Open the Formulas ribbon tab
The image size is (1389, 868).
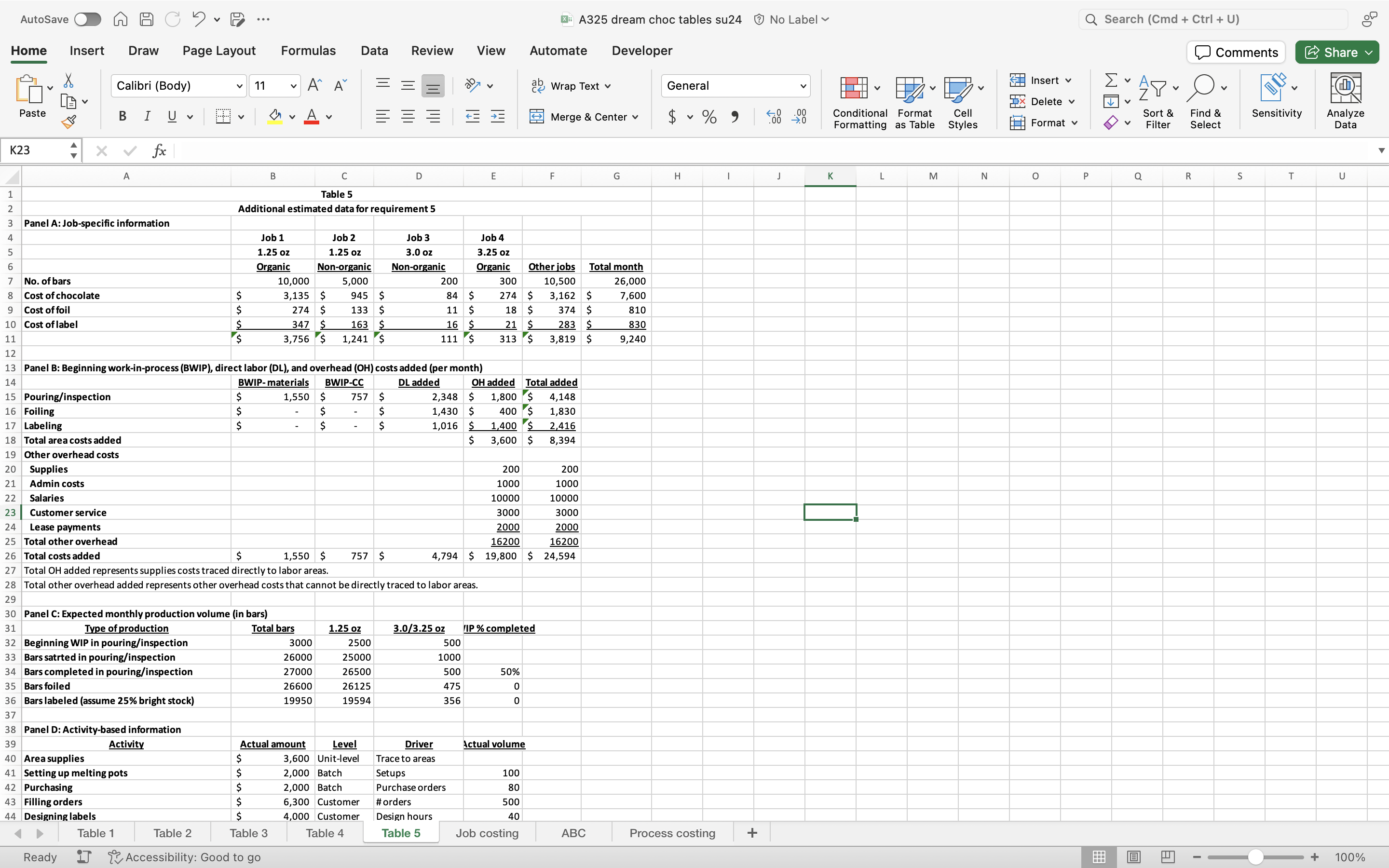(308, 51)
